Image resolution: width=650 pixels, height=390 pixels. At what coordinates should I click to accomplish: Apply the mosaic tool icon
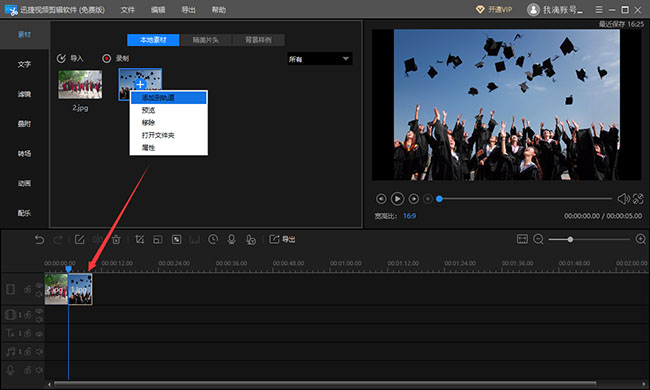(177, 240)
